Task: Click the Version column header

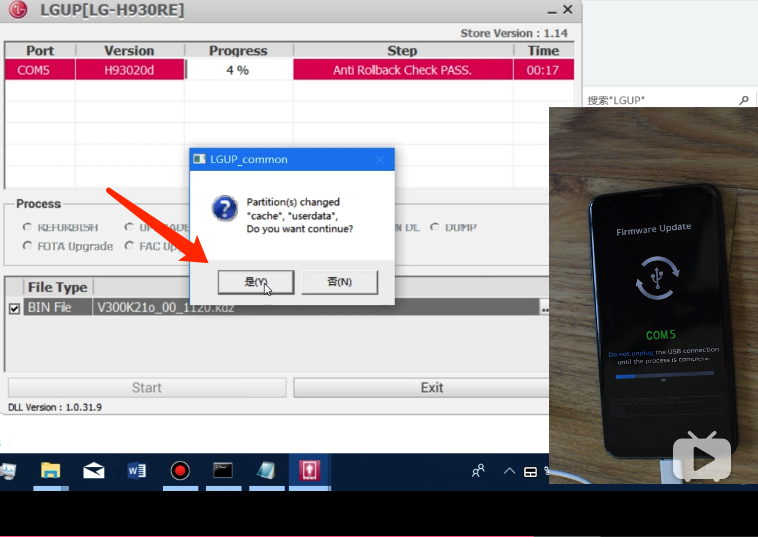Action: point(129,51)
